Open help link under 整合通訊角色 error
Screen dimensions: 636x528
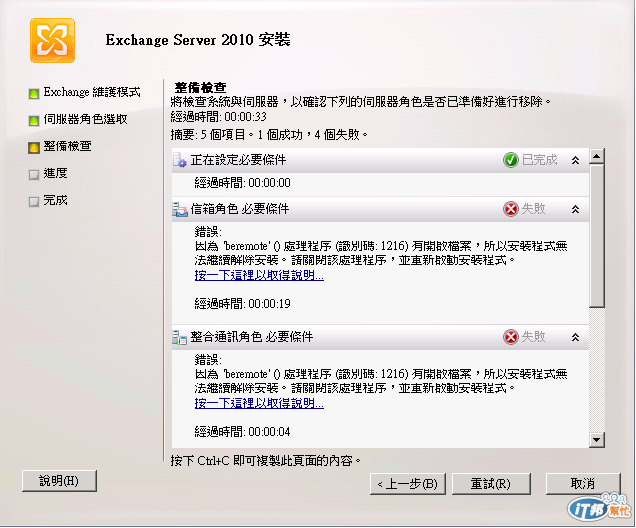(x=259, y=403)
